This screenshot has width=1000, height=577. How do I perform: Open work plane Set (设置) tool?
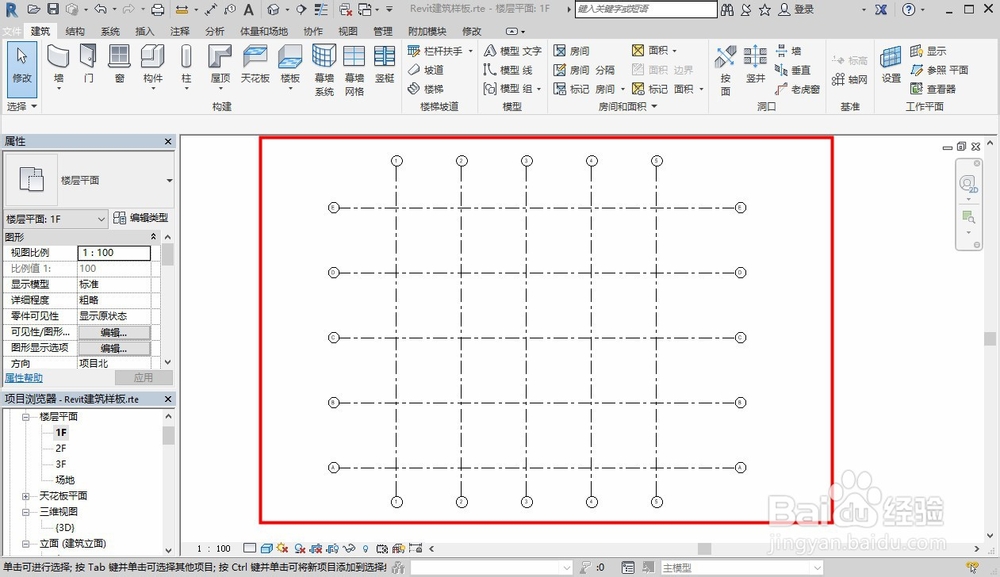pyautogui.click(x=891, y=64)
